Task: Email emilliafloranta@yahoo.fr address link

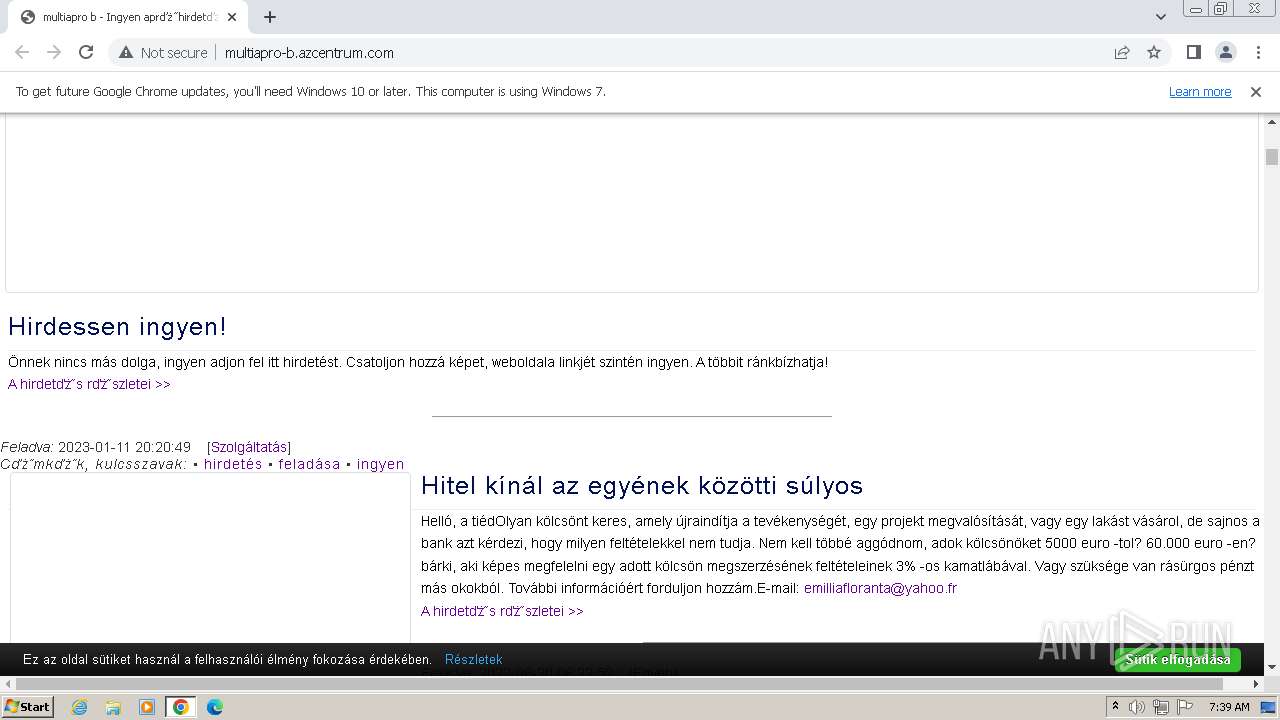Action: click(x=880, y=588)
